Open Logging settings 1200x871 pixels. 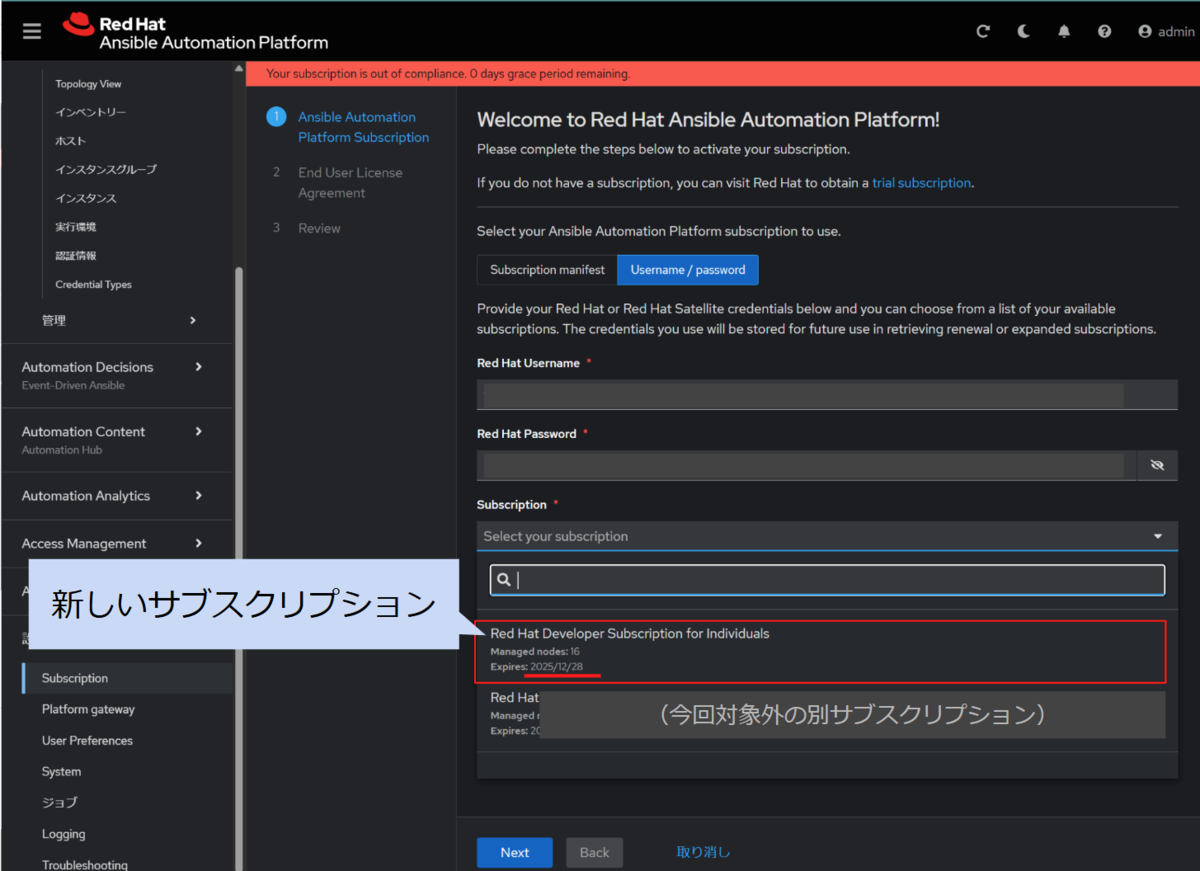(x=63, y=834)
